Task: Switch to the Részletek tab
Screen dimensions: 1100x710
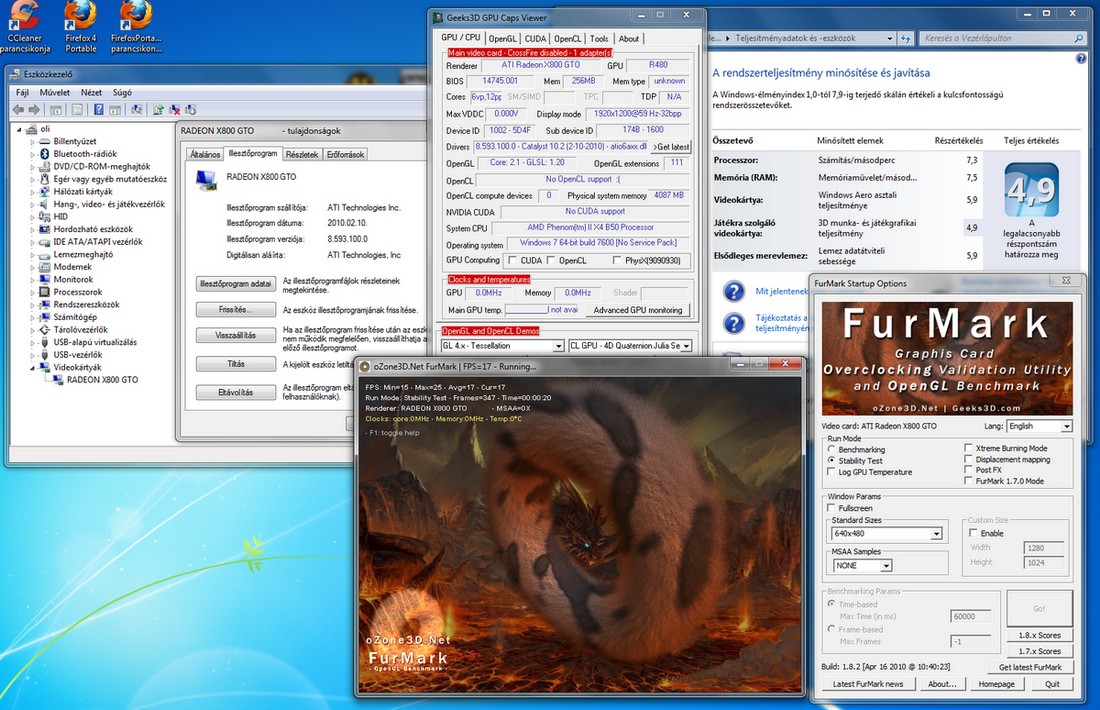Action: 302,154
